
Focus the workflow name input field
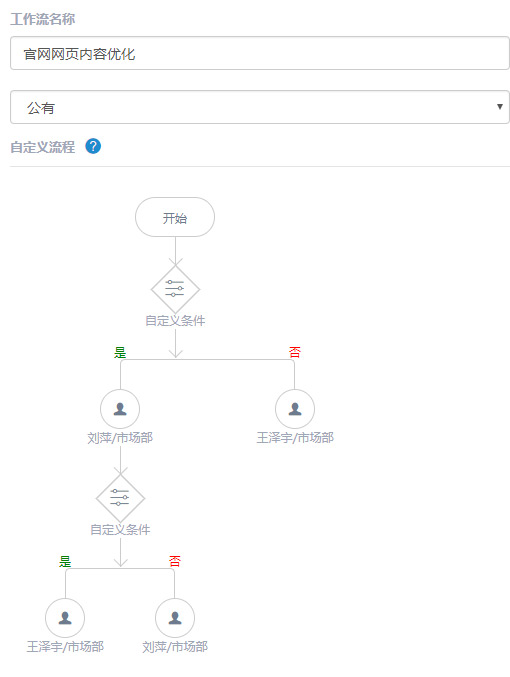pyautogui.click(x=260, y=53)
